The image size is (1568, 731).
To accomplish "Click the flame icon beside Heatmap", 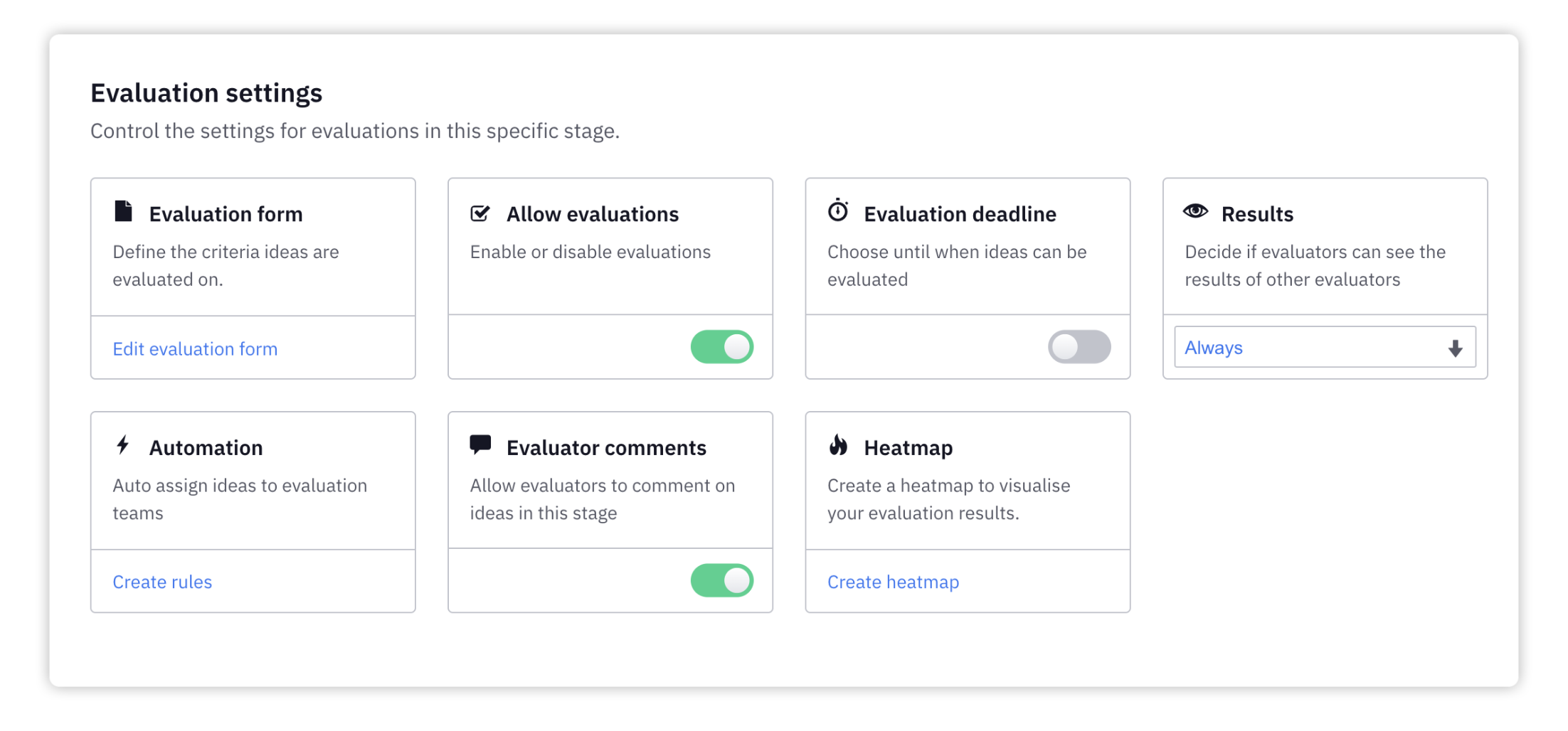I will 838,445.
